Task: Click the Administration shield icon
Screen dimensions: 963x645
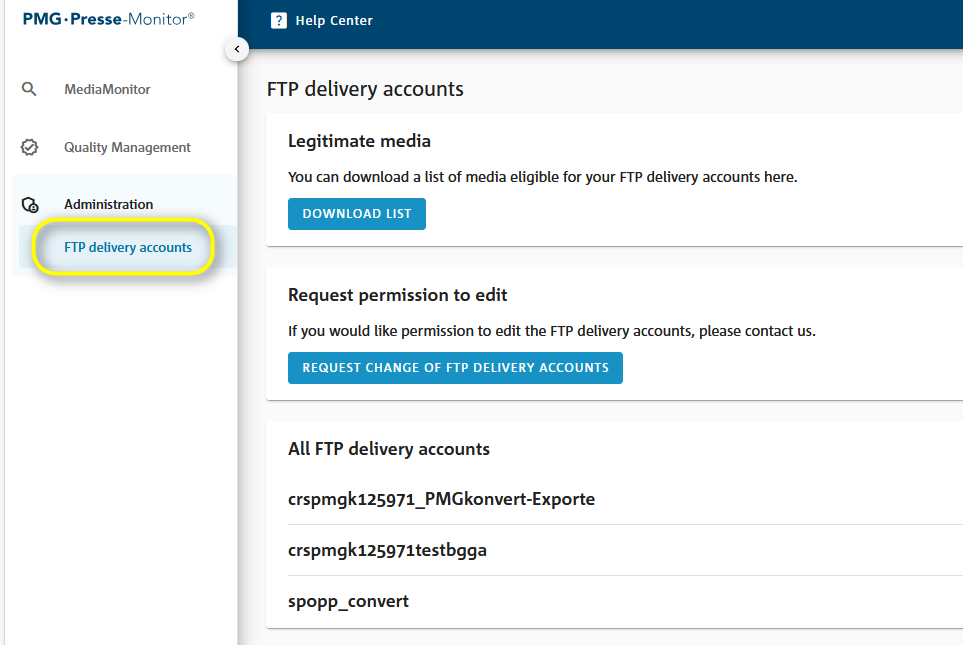Action: (x=29, y=205)
